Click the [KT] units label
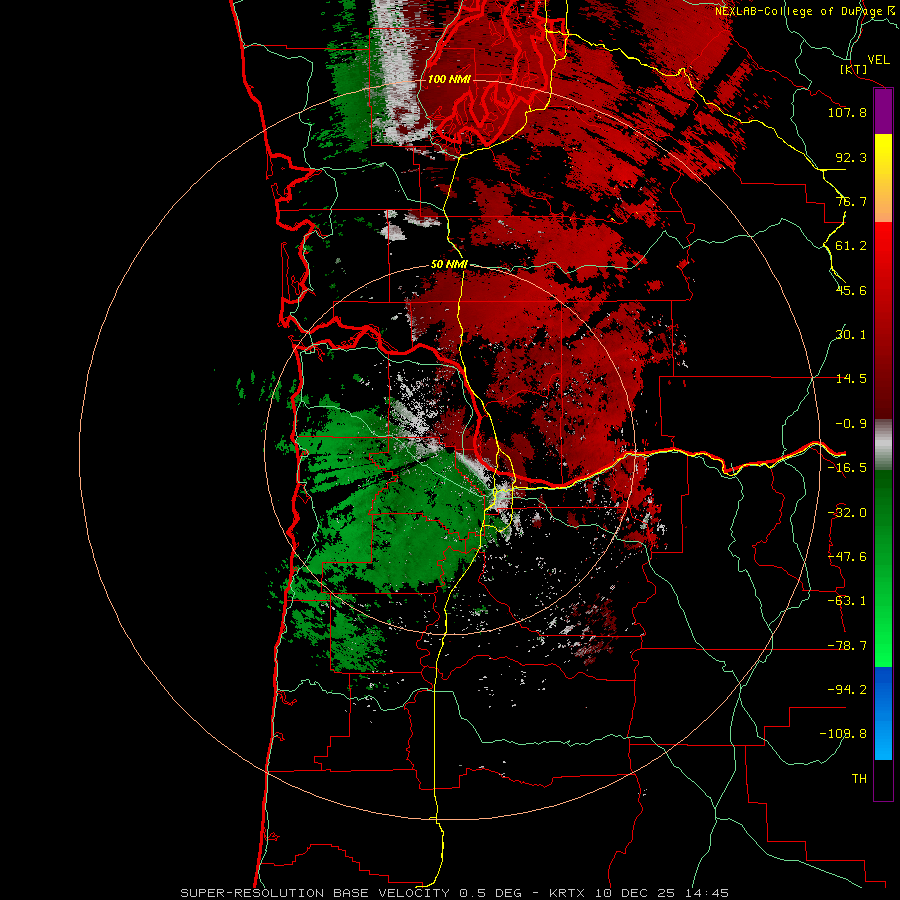Image resolution: width=900 pixels, height=900 pixels. point(854,69)
